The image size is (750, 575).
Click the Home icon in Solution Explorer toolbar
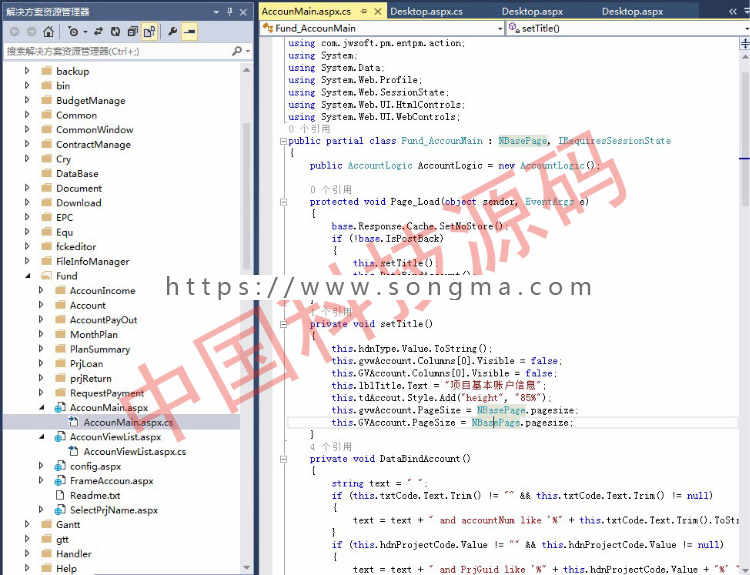(48, 32)
